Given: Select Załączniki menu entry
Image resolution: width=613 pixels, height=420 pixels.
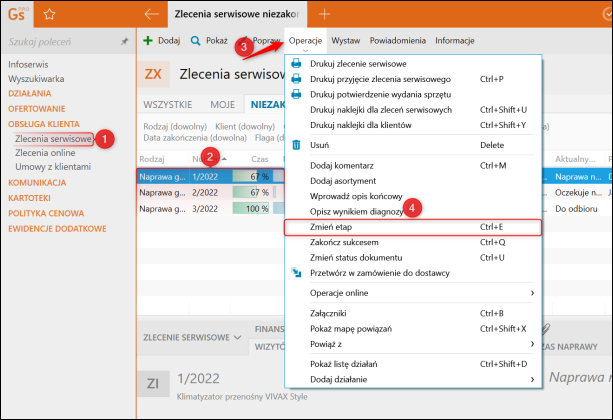Looking at the screenshot, I should pos(413,314).
